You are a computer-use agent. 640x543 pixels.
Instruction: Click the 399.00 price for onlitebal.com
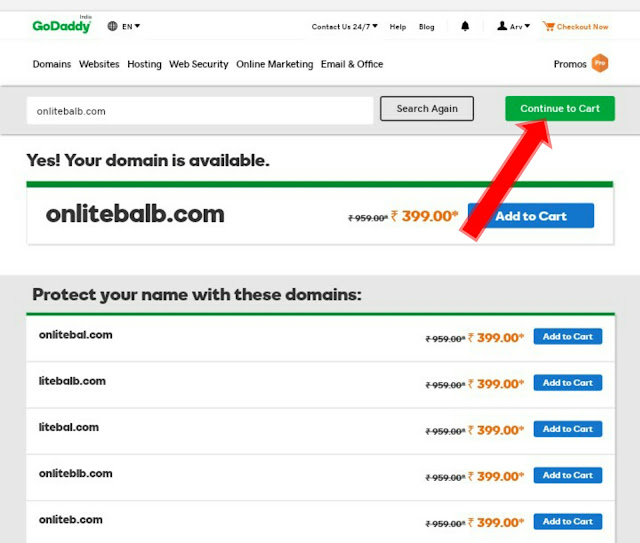[x=496, y=338]
